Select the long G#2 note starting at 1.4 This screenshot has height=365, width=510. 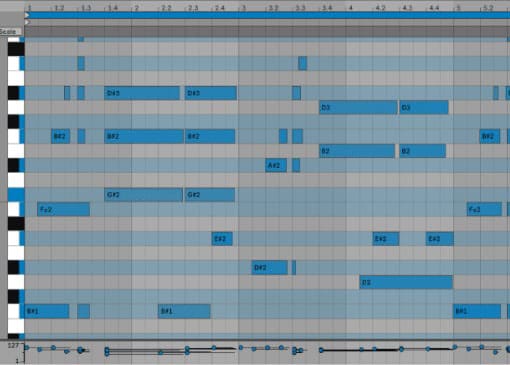click(144, 195)
